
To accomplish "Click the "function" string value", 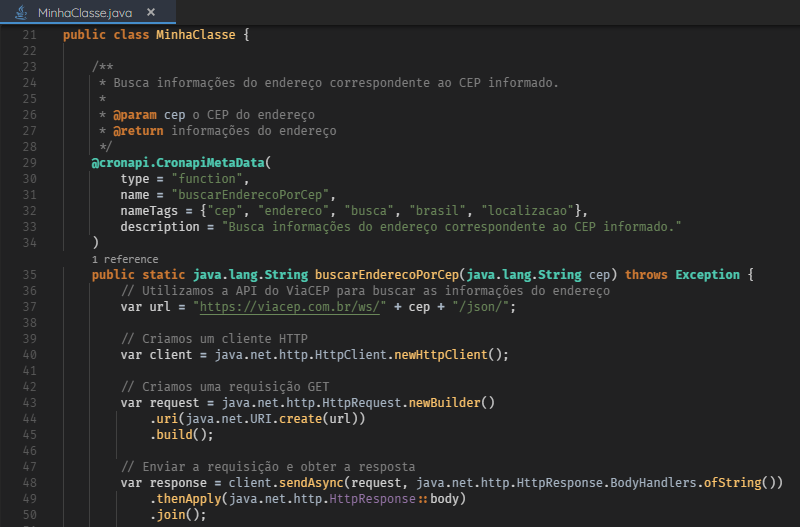I will [x=207, y=179].
